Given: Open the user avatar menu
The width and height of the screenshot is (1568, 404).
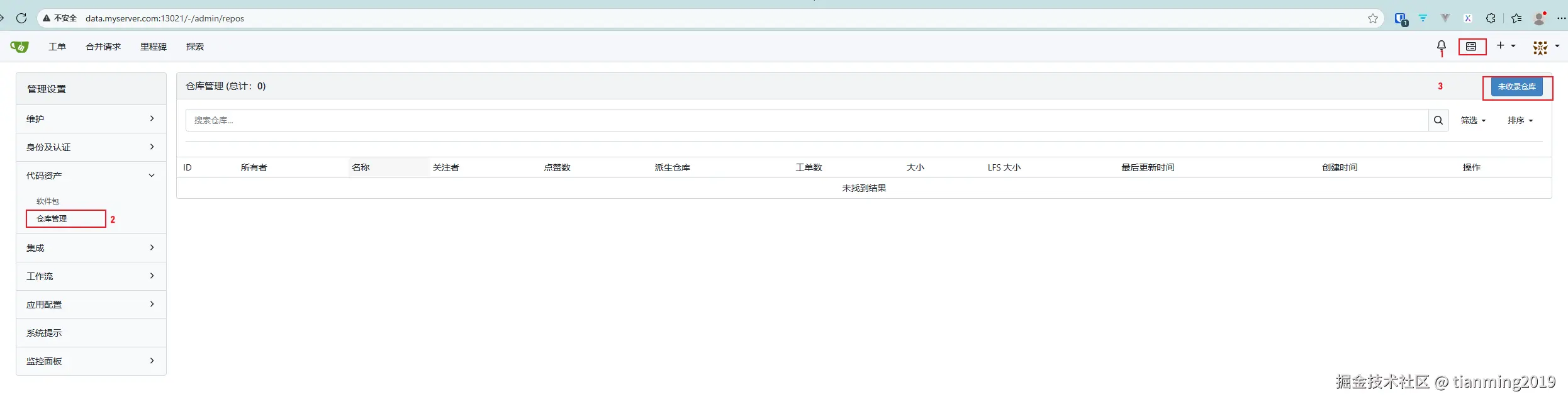Looking at the screenshot, I should click(1545, 47).
